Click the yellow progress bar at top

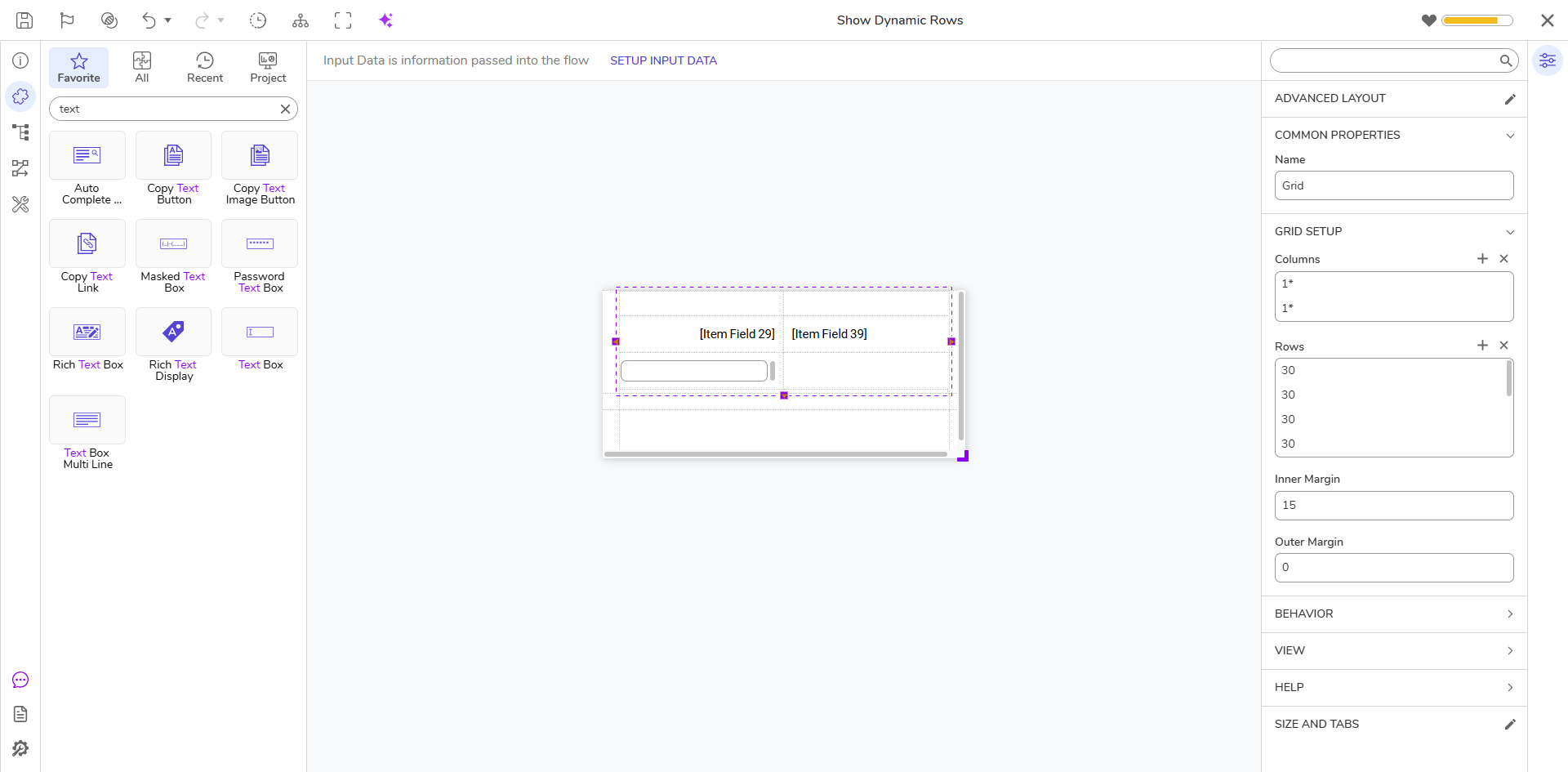pos(1477,20)
